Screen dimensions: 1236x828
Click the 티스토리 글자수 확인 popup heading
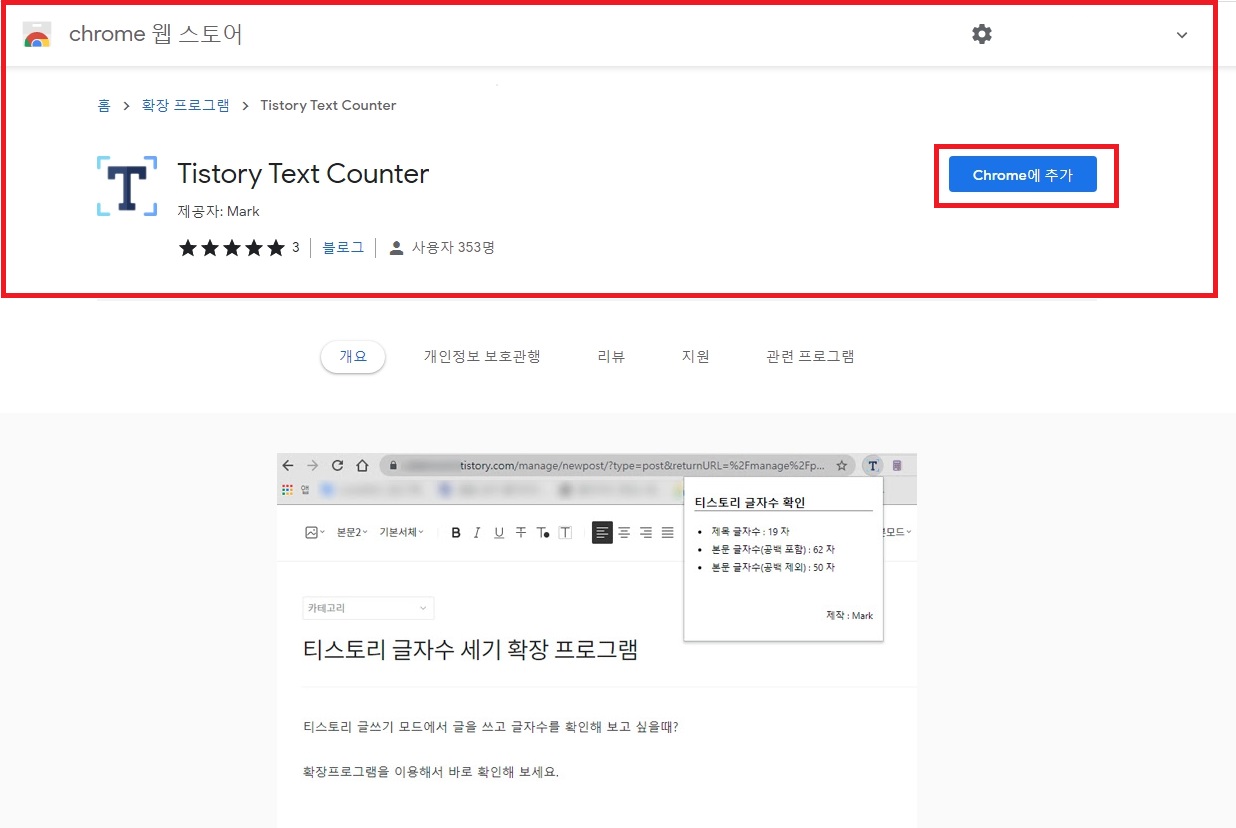750,502
